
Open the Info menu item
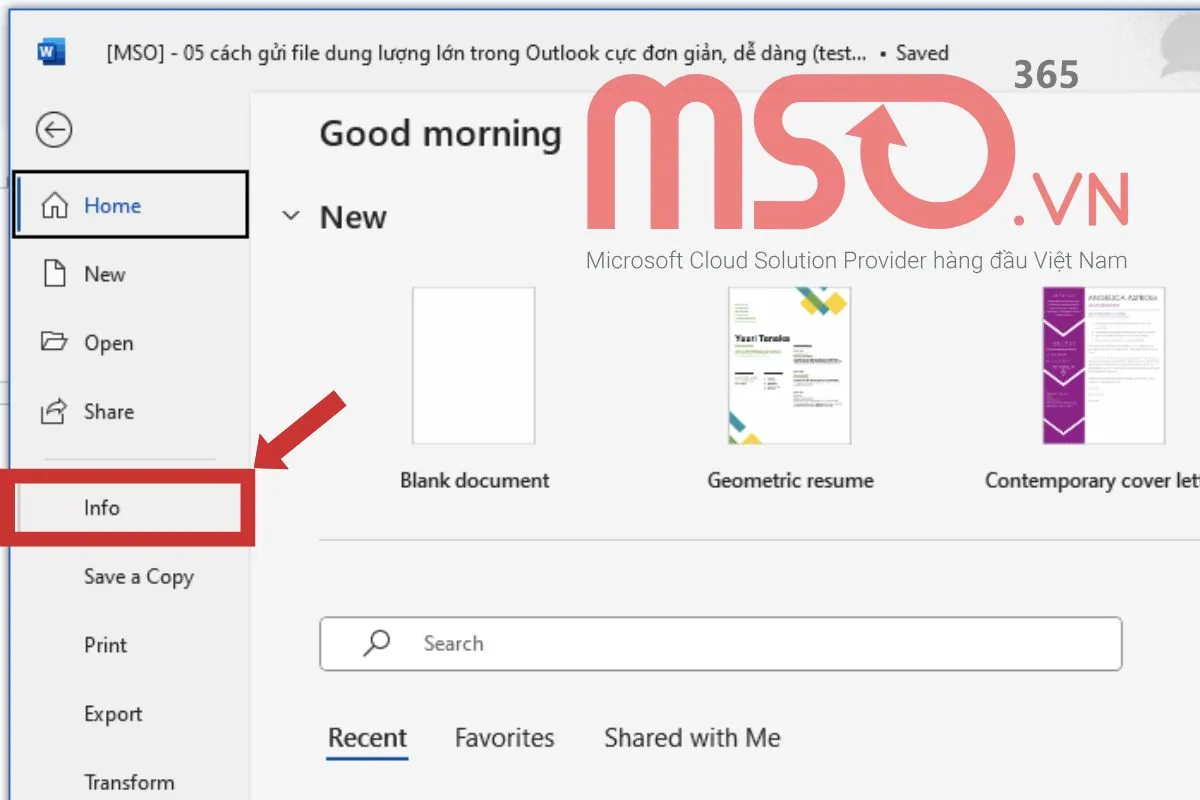pyautogui.click(x=102, y=508)
